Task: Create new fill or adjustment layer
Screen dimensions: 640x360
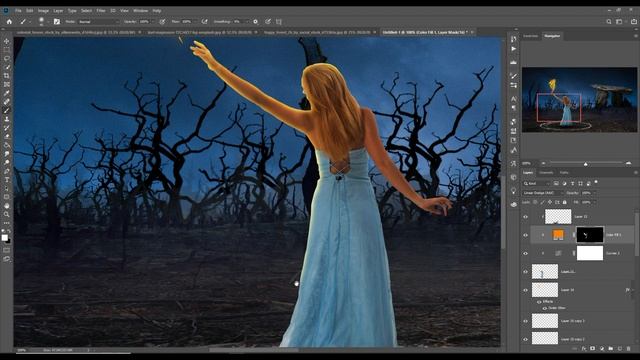Action: (x=602, y=349)
